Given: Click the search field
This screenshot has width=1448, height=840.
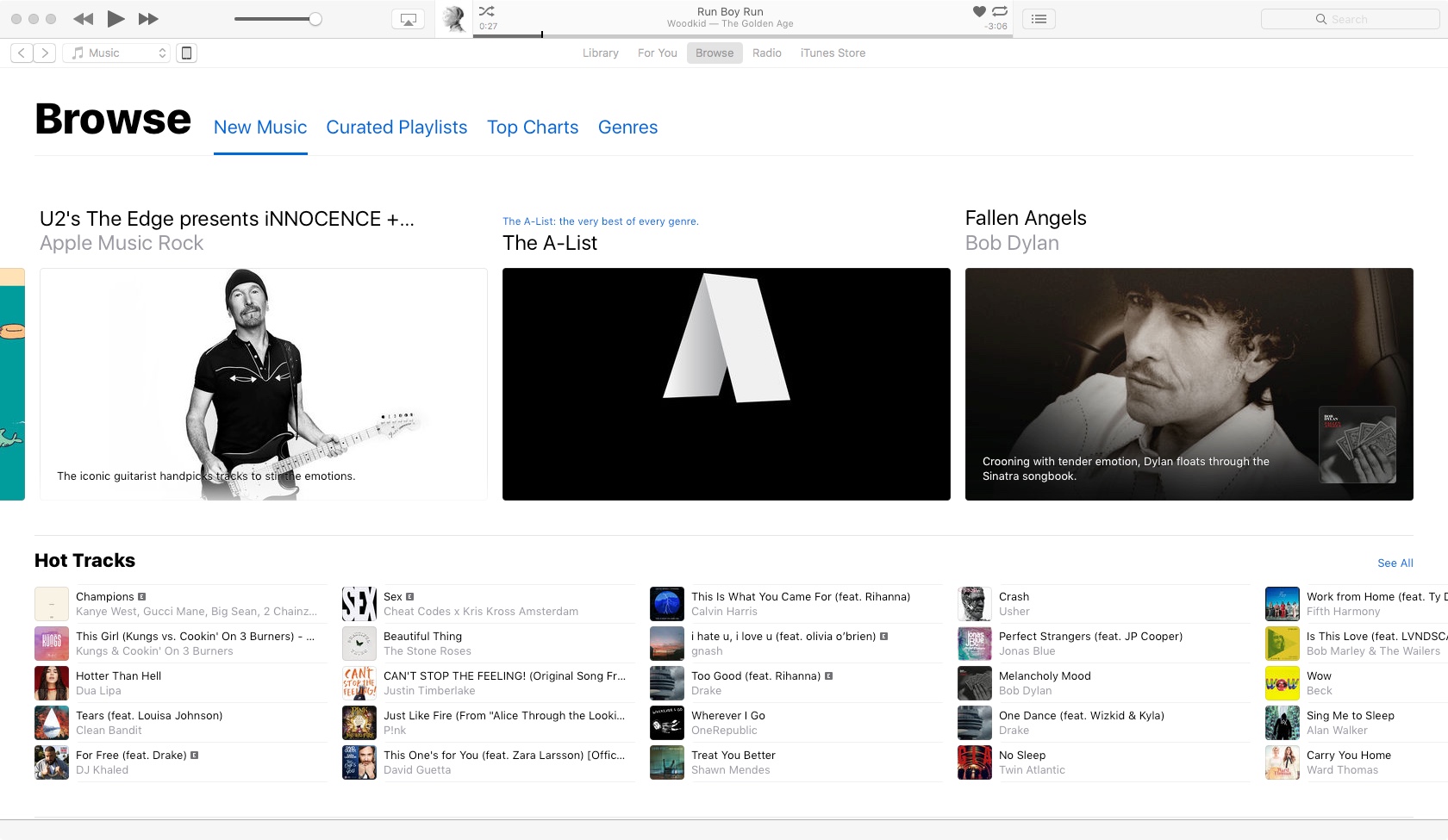Looking at the screenshot, I should (1350, 19).
